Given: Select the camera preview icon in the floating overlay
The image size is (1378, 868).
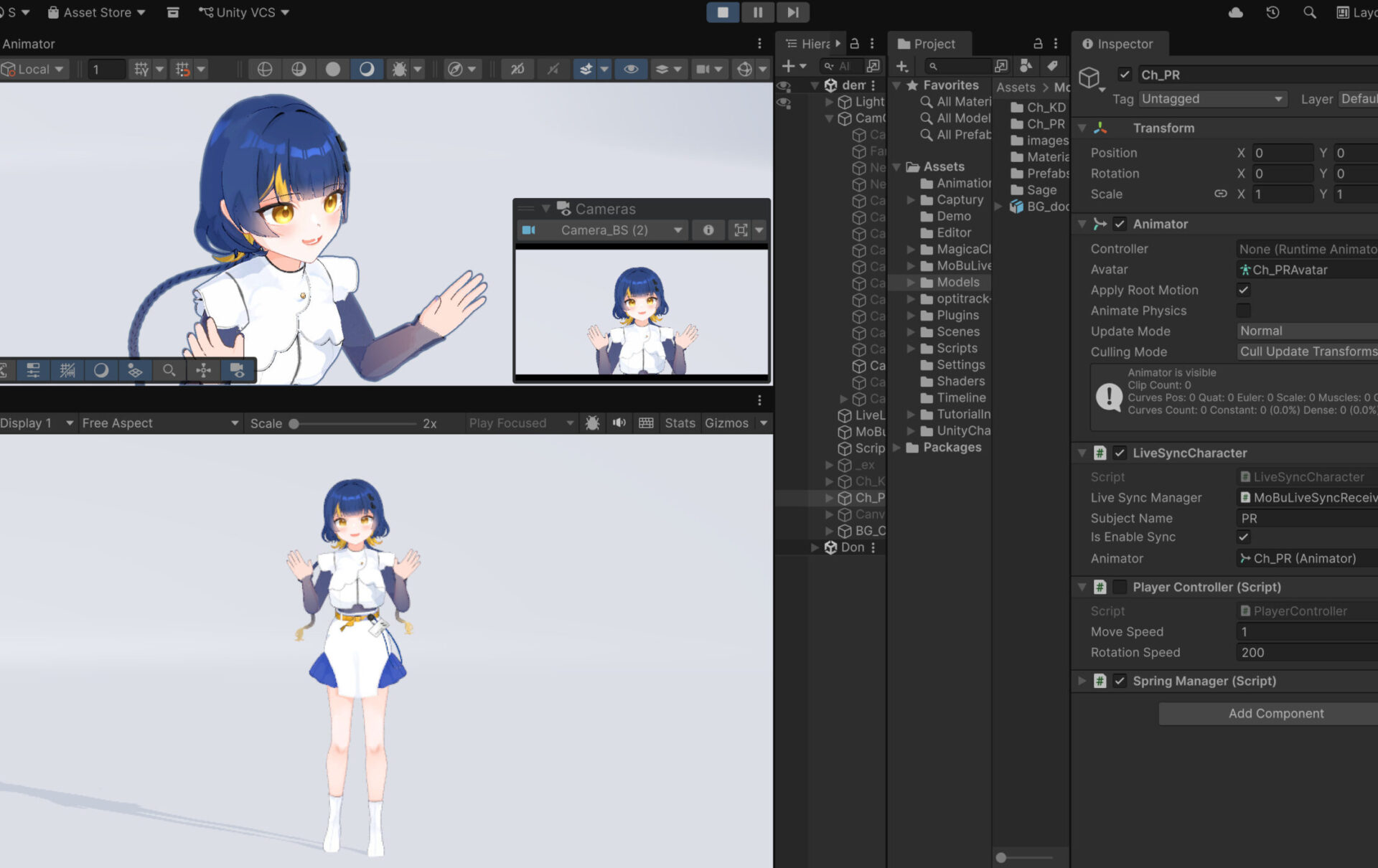Looking at the screenshot, I should coord(237,370).
